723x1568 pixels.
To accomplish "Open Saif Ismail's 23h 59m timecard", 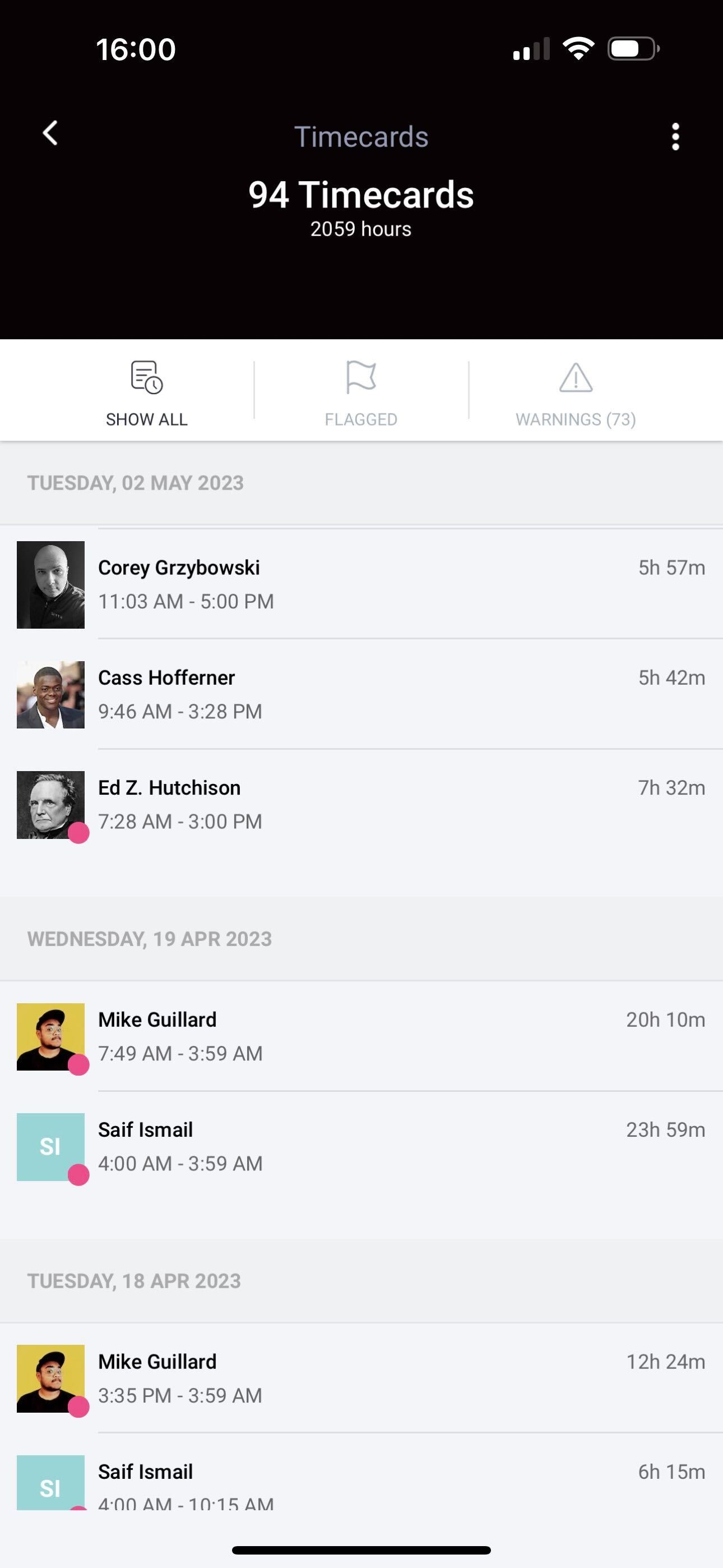I will point(402,1147).
